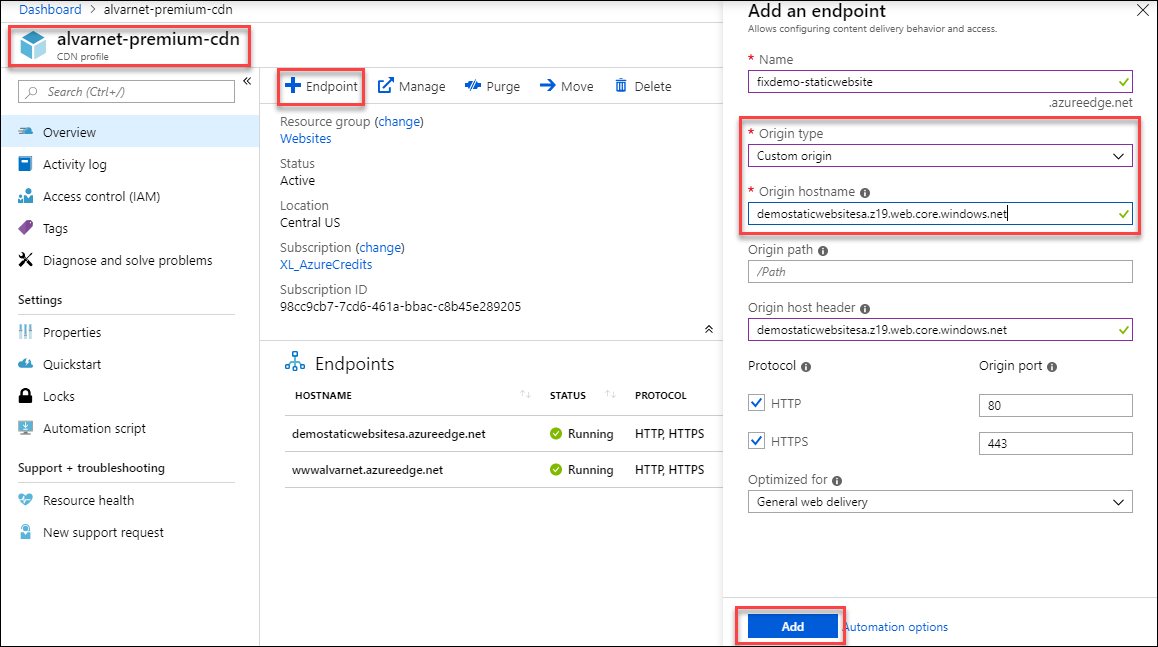The width and height of the screenshot is (1158, 647).
Task: Open the Optimized for dropdown
Action: pyautogui.click(x=939, y=501)
